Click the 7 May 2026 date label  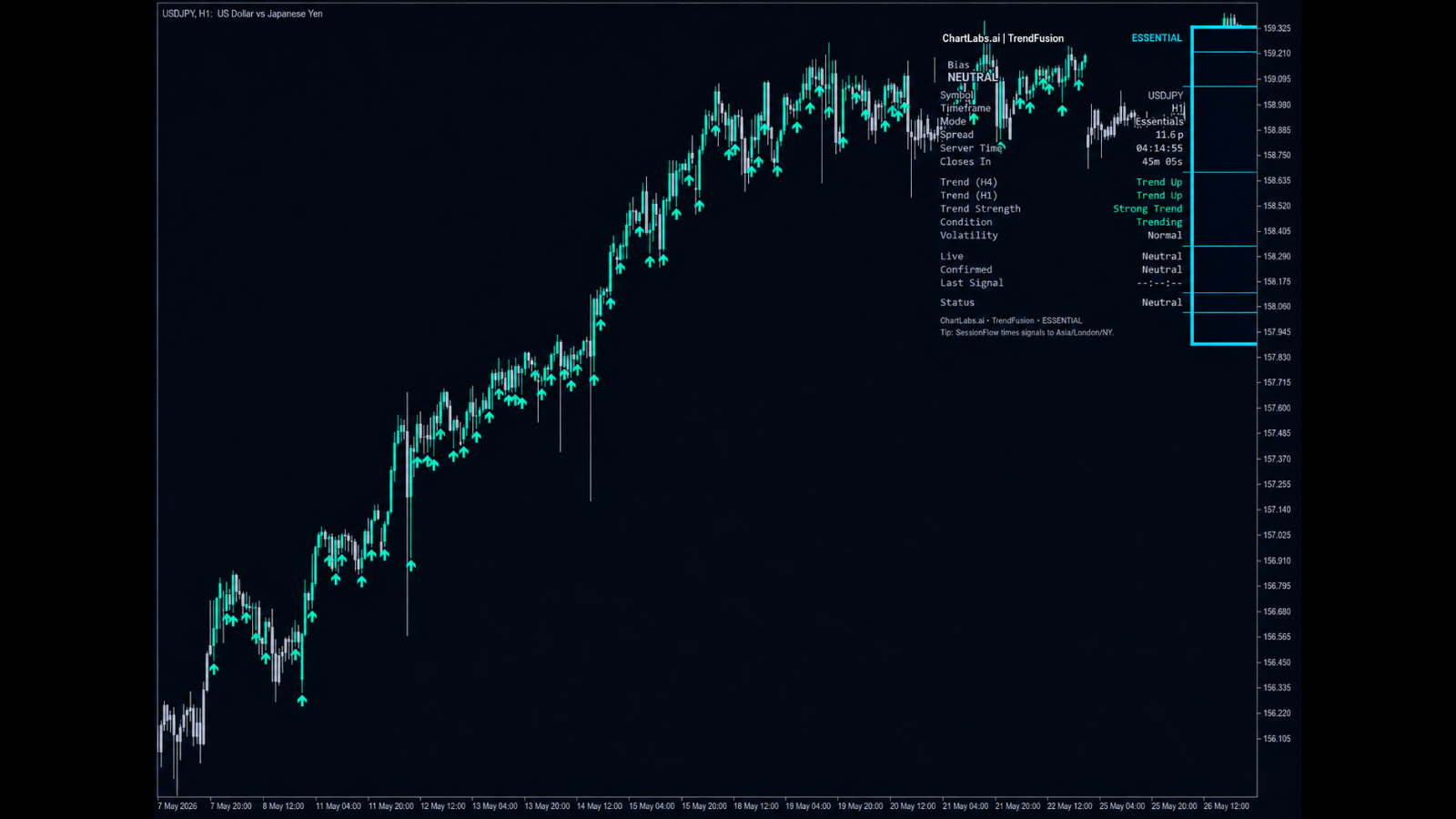(177, 806)
